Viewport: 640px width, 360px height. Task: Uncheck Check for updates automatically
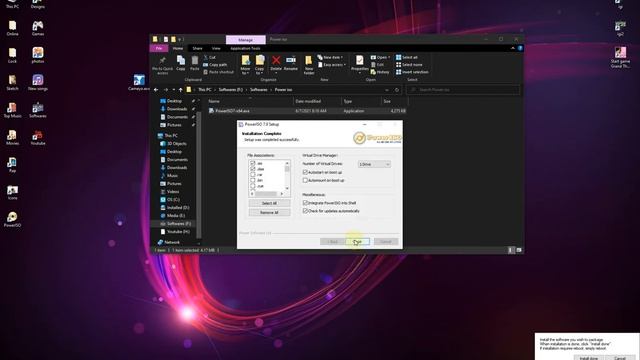[305, 211]
